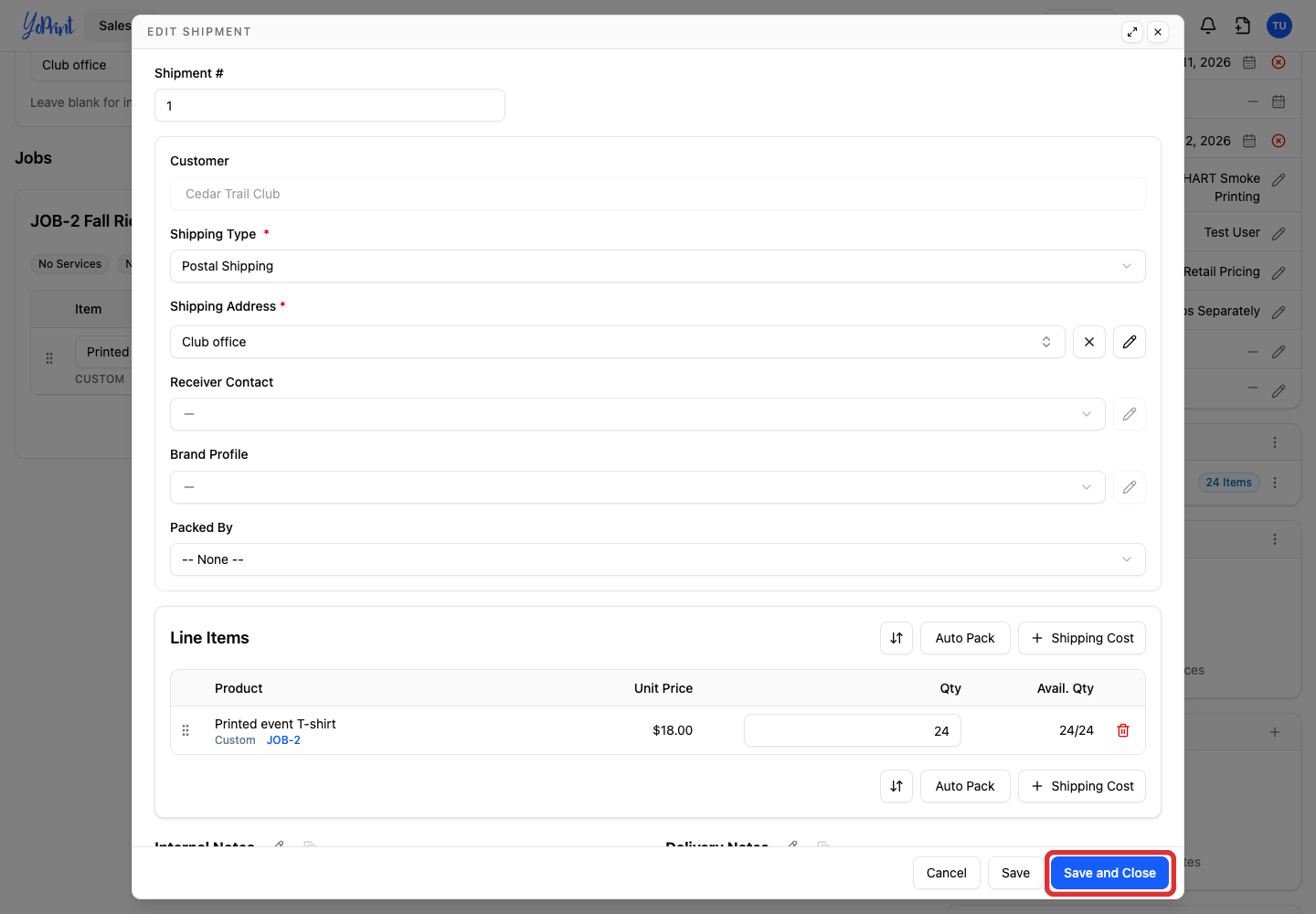Edit the Retail Pricing field in background

click(x=1279, y=272)
